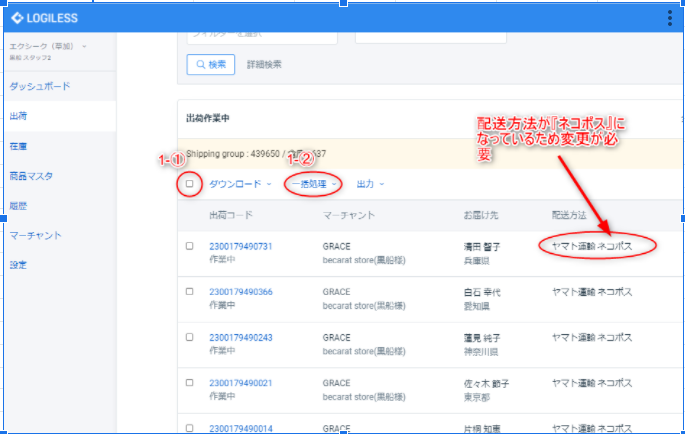The width and height of the screenshot is (685, 434).
Task: Open 商品マスタ in the sidebar
Action: click(x=31, y=176)
